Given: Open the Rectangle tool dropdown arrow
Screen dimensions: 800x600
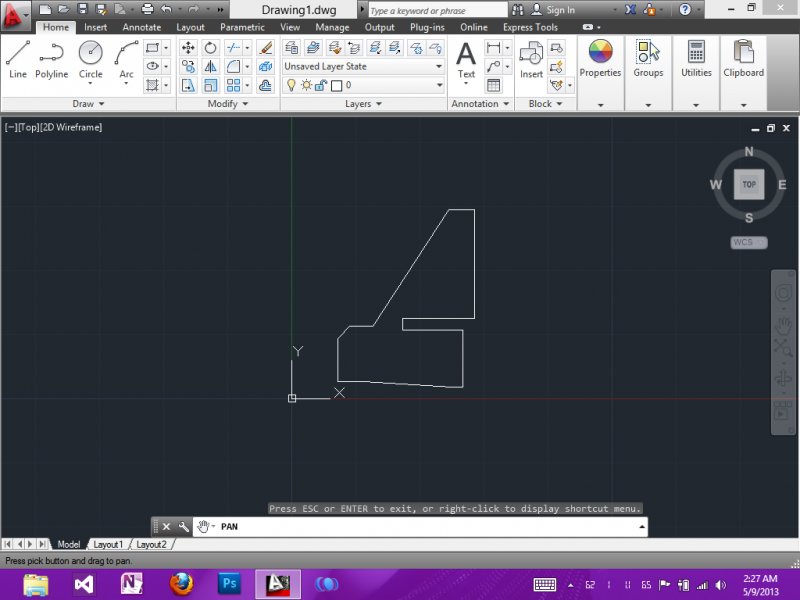Looking at the screenshot, I should click(166, 48).
